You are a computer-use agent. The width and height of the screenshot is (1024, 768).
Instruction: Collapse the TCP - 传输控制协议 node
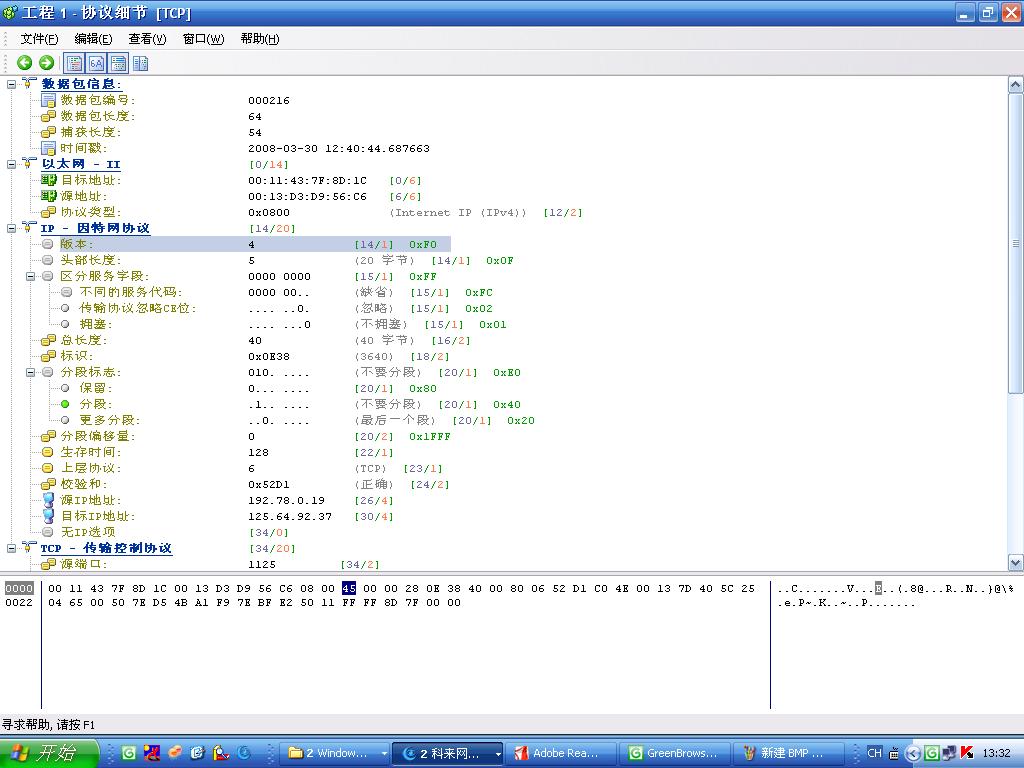11,548
